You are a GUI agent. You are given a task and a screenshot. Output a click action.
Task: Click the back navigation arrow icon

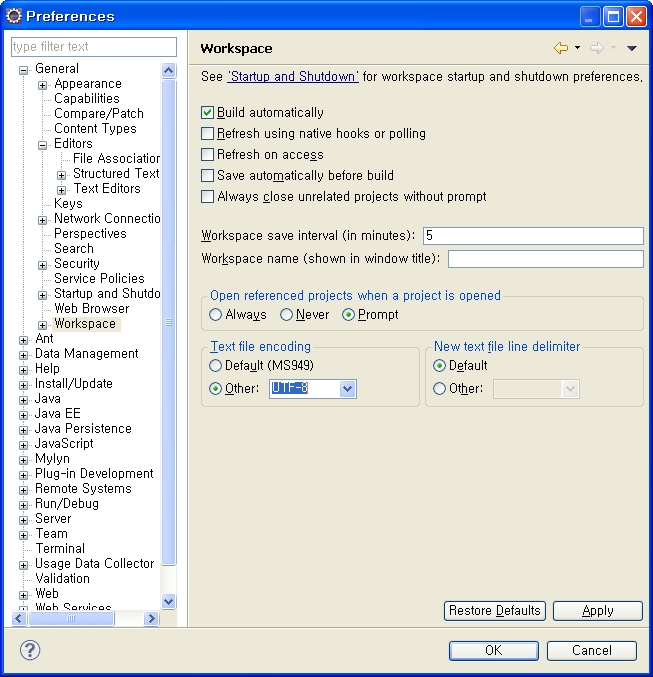(x=561, y=48)
